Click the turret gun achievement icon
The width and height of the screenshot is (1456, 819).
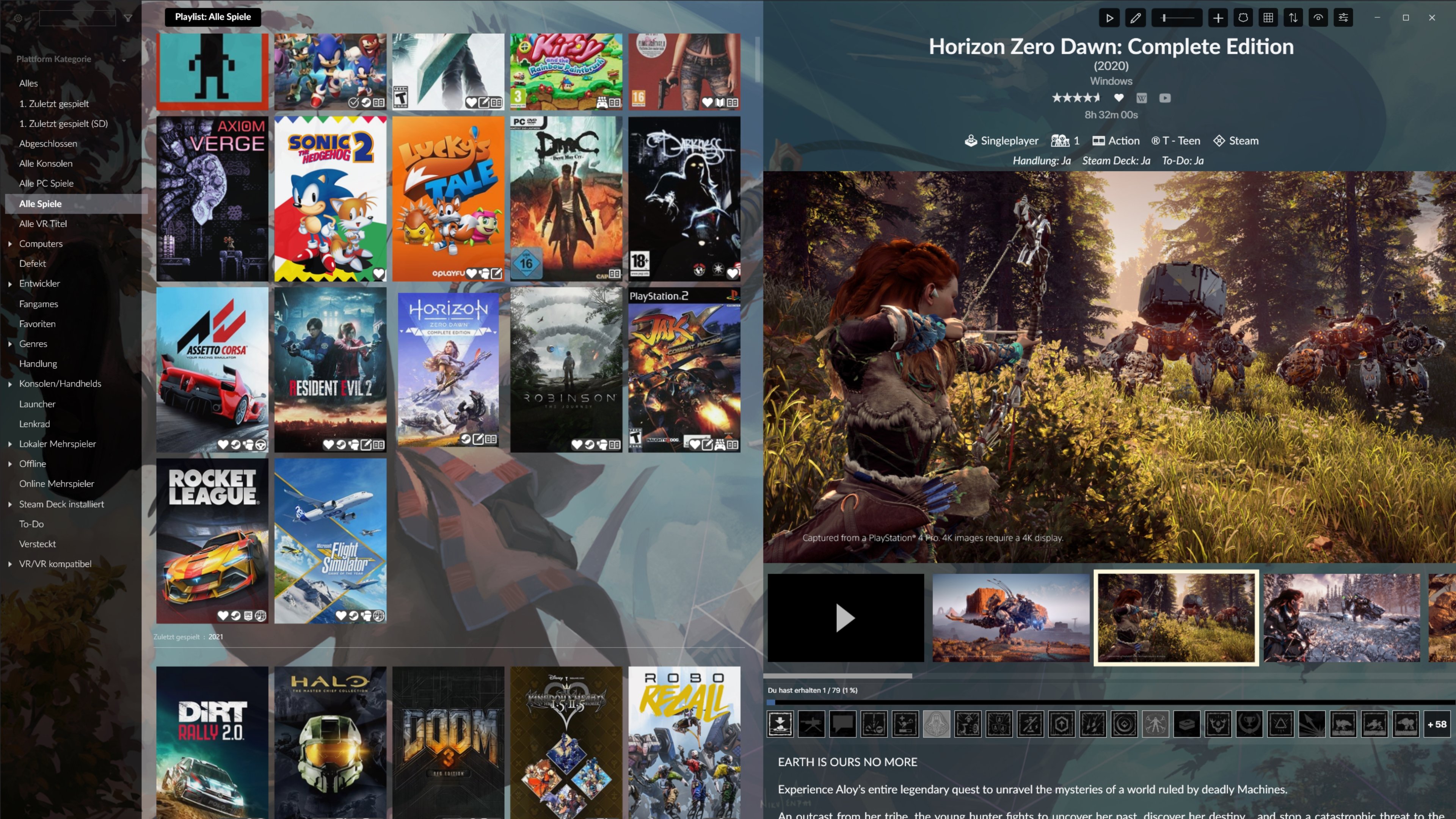coord(812,724)
